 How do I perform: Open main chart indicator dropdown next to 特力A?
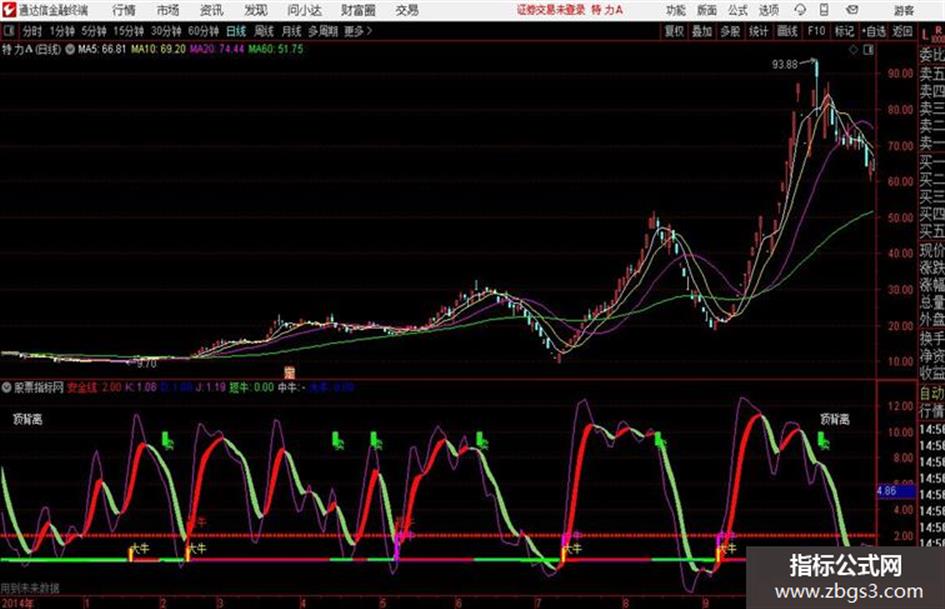[x=70, y=49]
